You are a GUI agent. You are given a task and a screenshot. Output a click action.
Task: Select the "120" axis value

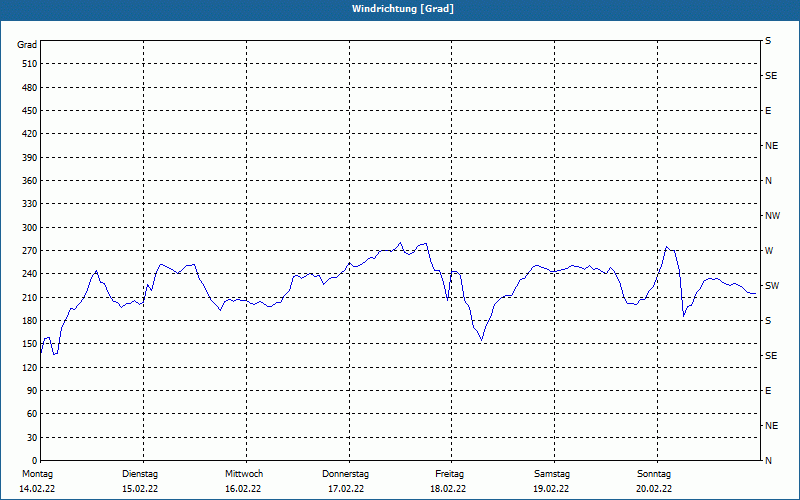(30, 367)
